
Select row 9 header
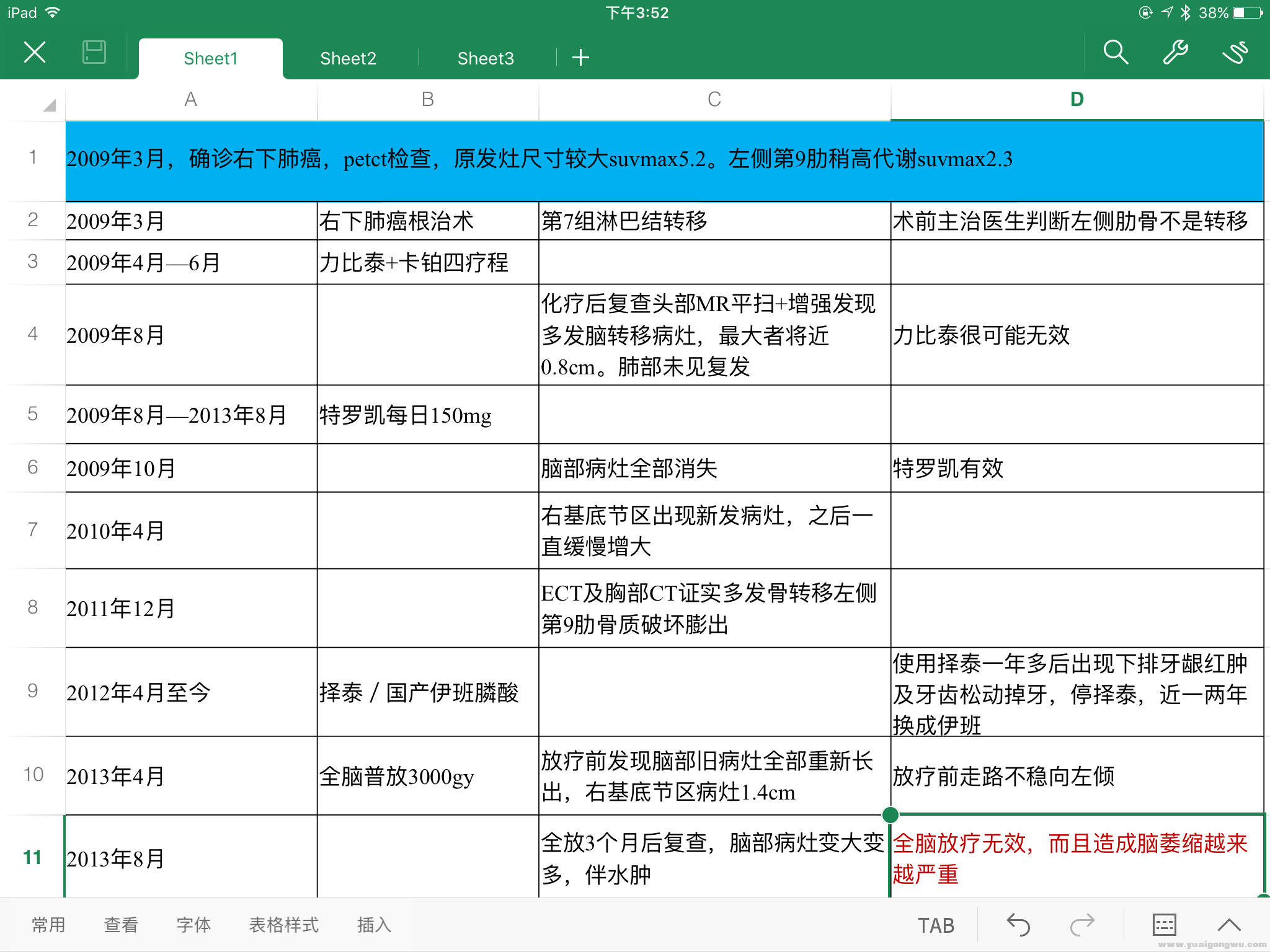(32, 691)
